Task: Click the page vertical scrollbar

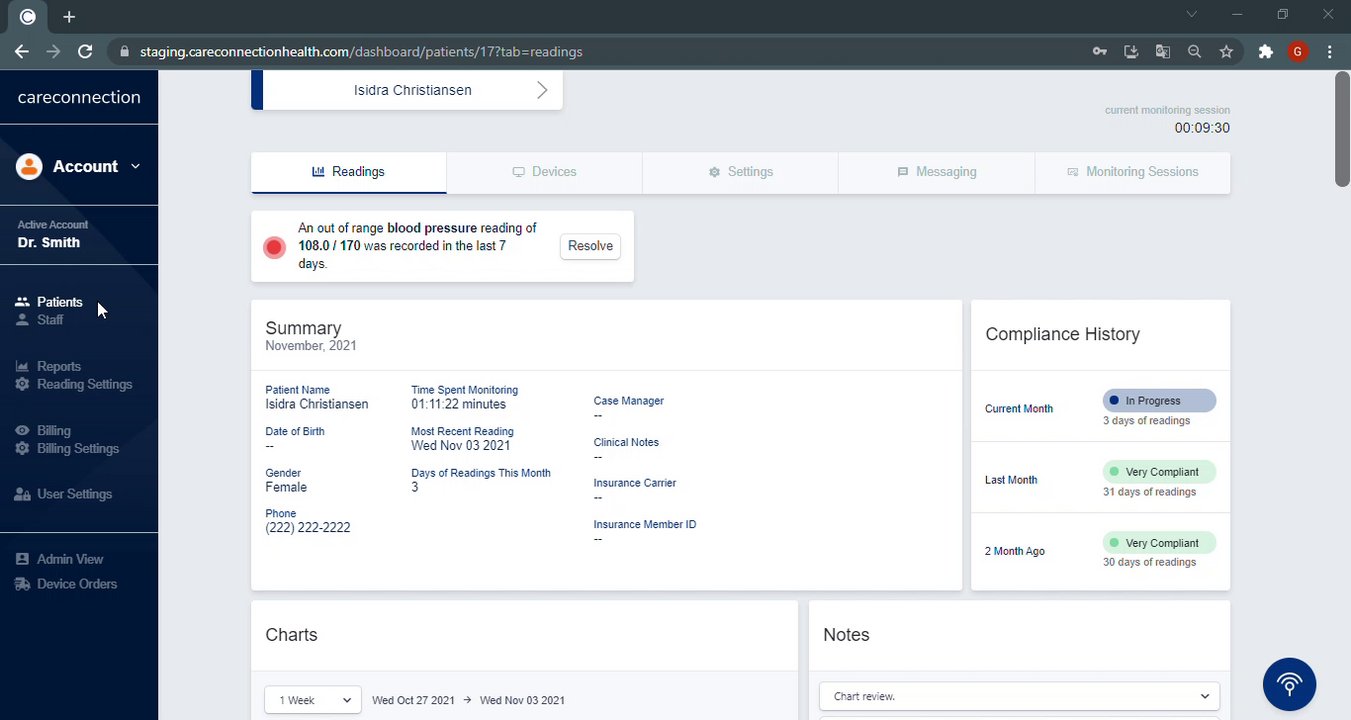Action: tap(1342, 129)
